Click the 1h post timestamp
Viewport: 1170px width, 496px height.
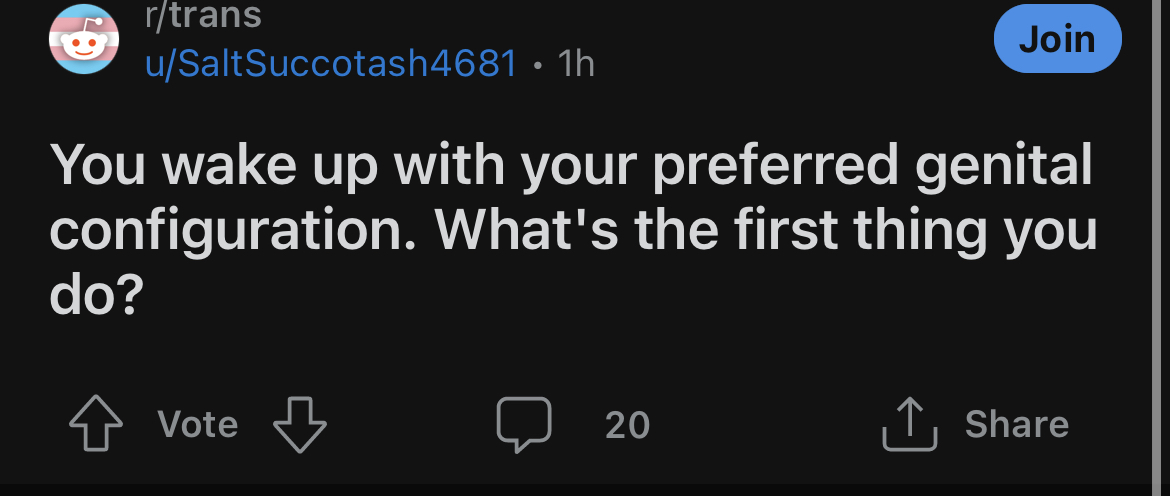pos(576,63)
